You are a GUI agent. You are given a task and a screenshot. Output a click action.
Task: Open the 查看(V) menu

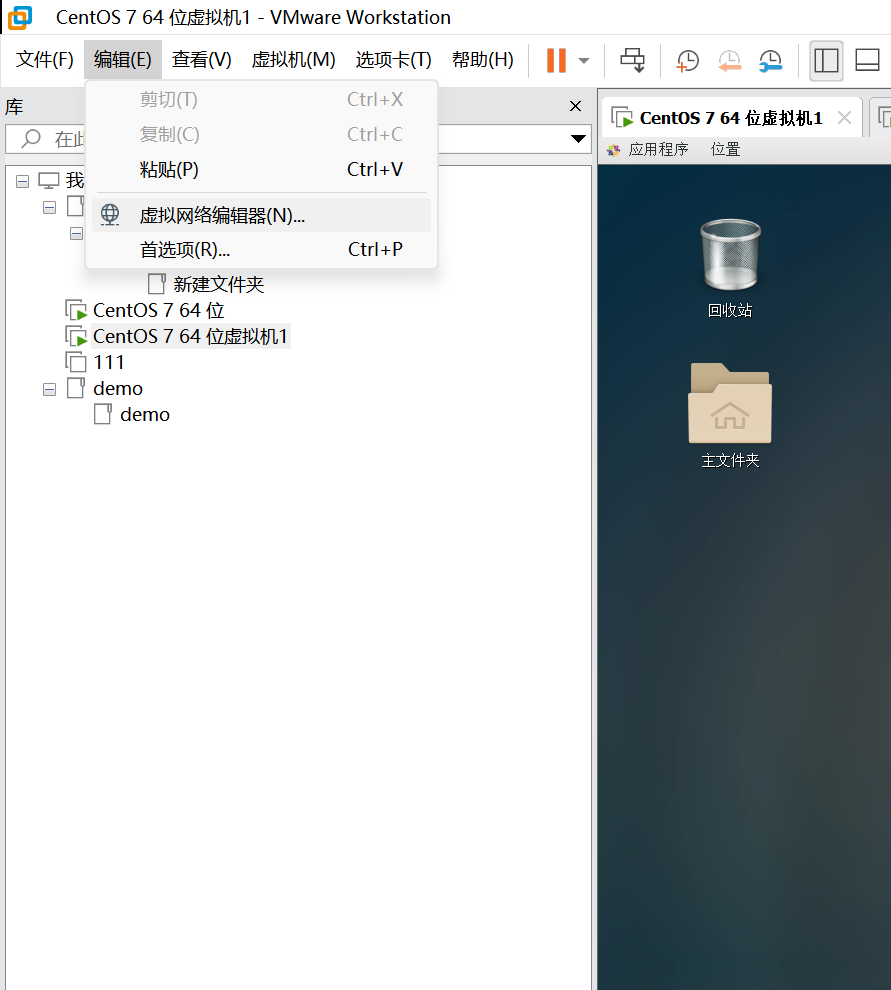[201, 59]
